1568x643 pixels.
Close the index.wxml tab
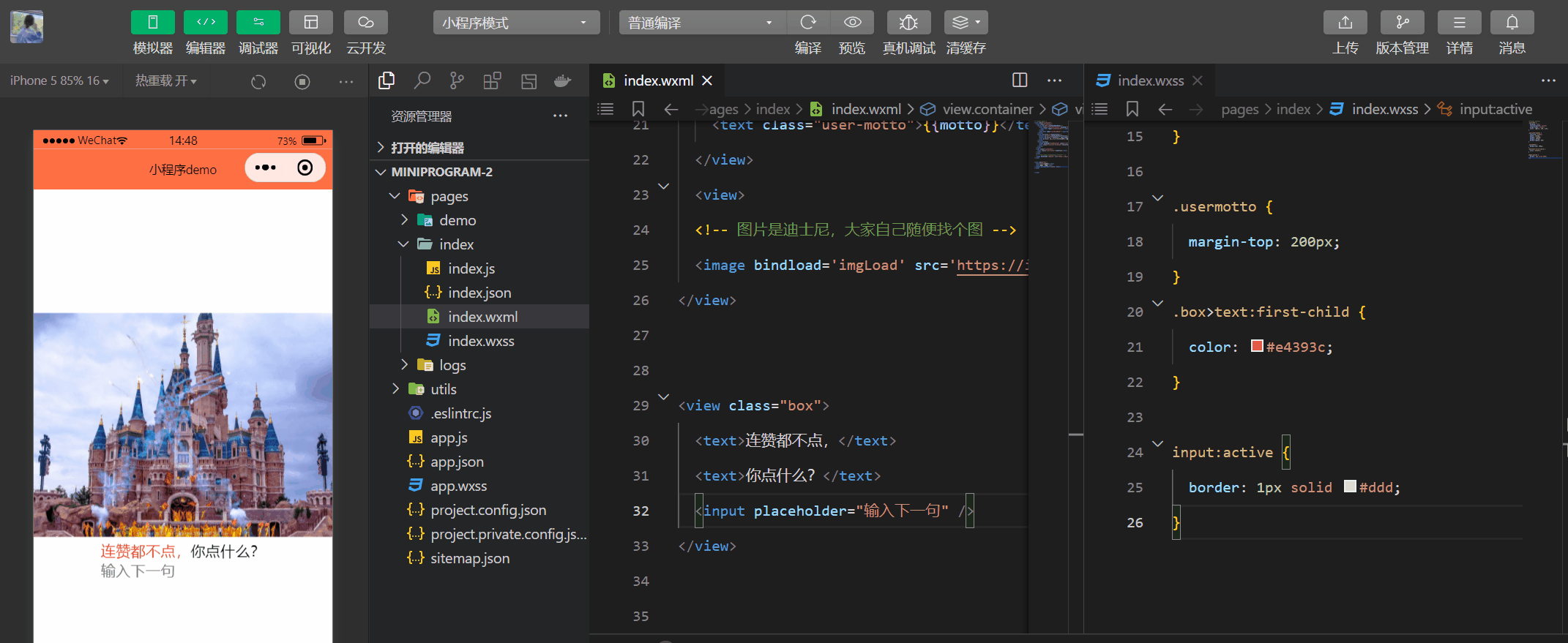tap(707, 80)
